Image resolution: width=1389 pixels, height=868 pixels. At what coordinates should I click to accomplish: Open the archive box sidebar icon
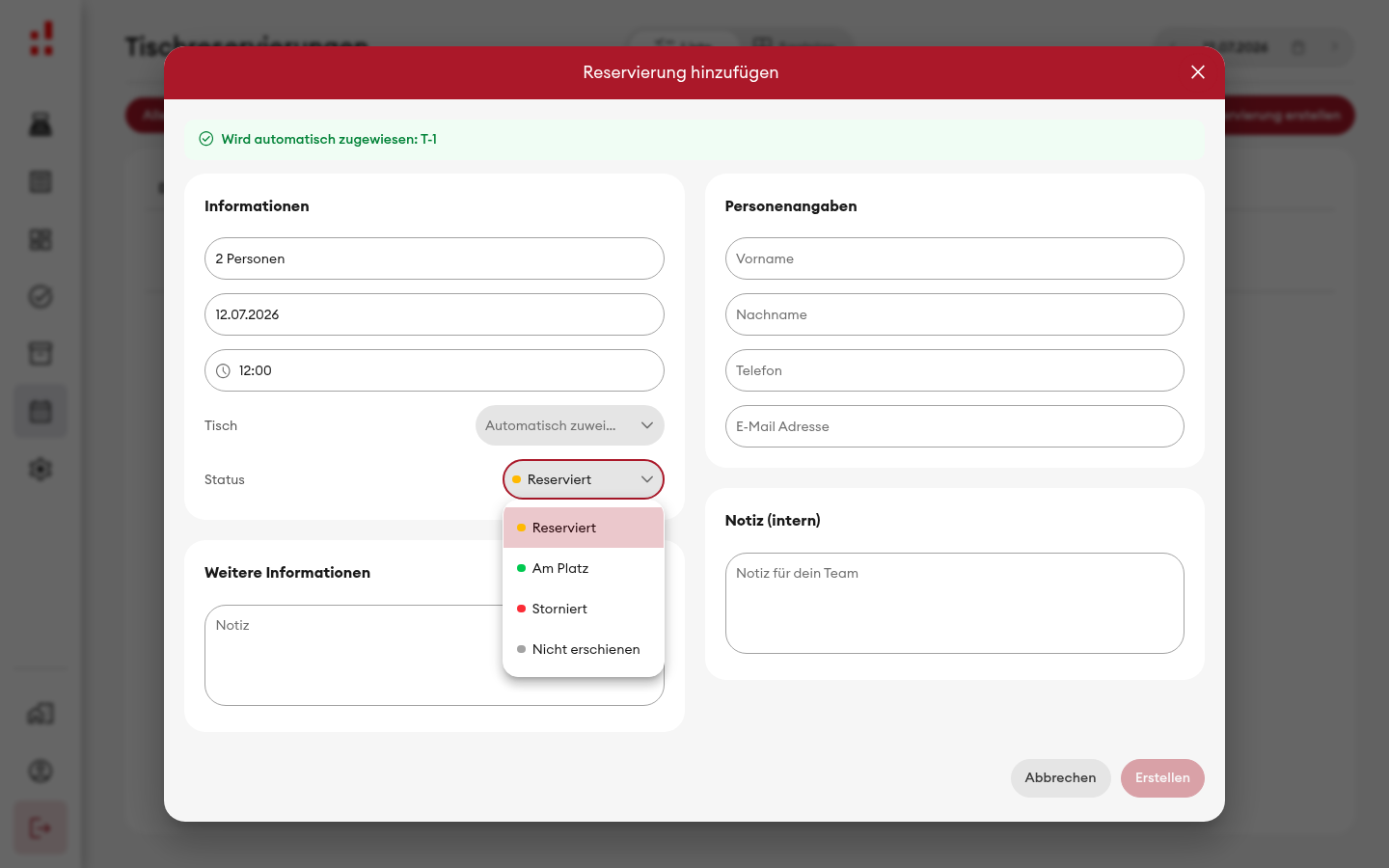[41, 354]
